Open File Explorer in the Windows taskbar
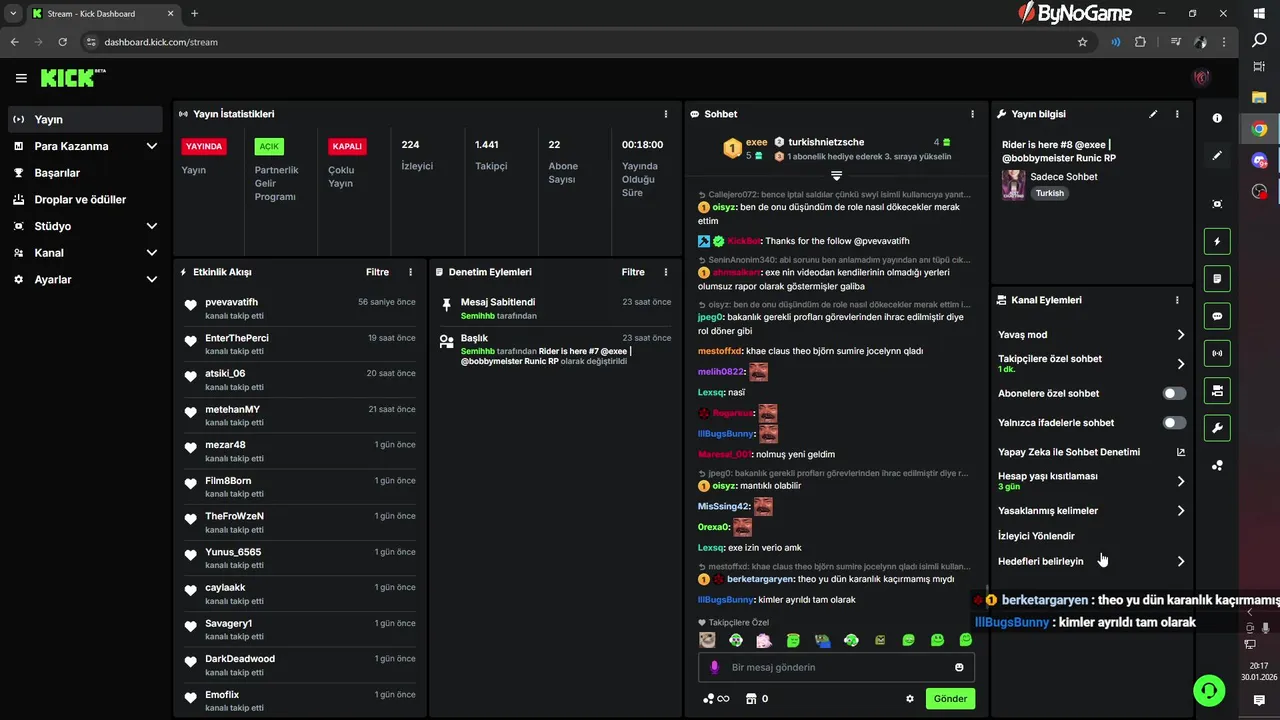This screenshot has width=1280, height=720. [1259, 98]
